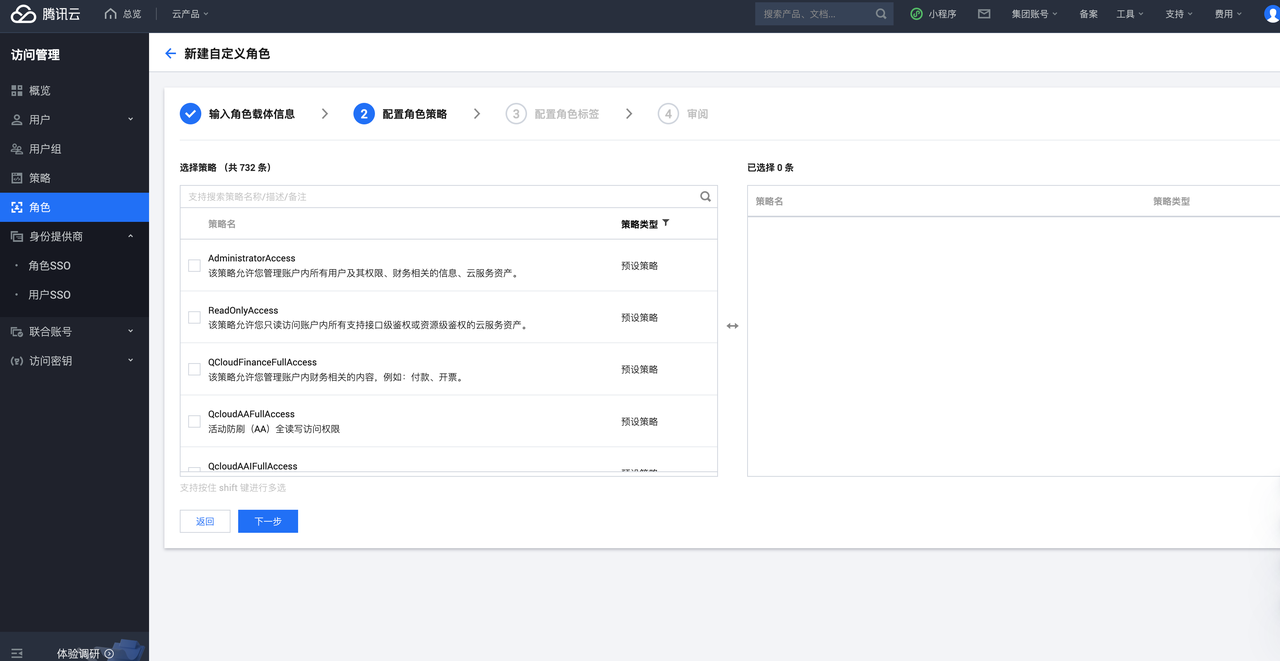Expand the 用户 sidebar chevron

tap(131, 119)
